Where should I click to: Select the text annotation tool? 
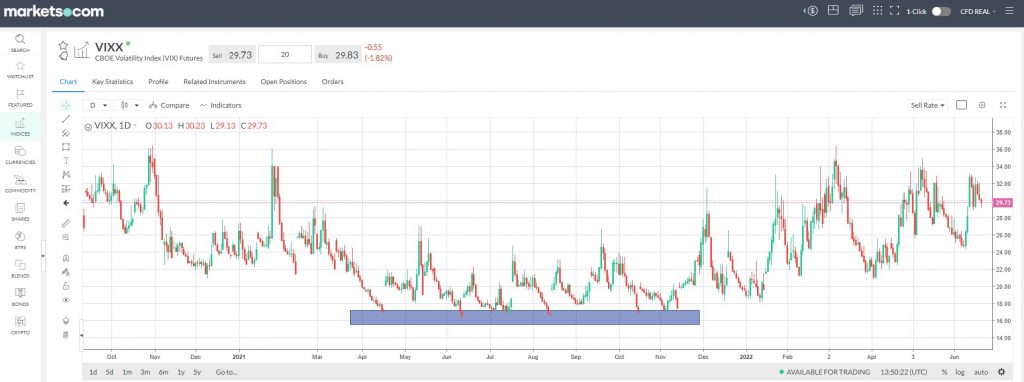[65, 161]
